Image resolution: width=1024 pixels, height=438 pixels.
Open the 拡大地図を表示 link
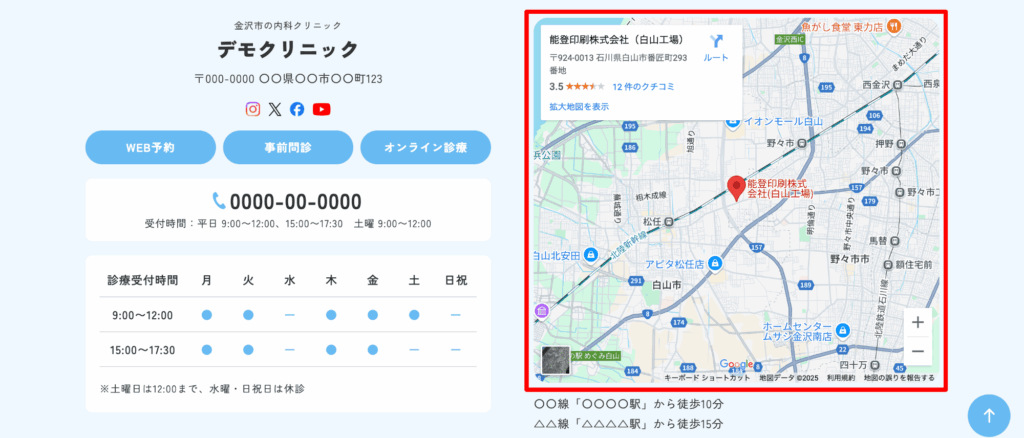(x=579, y=106)
